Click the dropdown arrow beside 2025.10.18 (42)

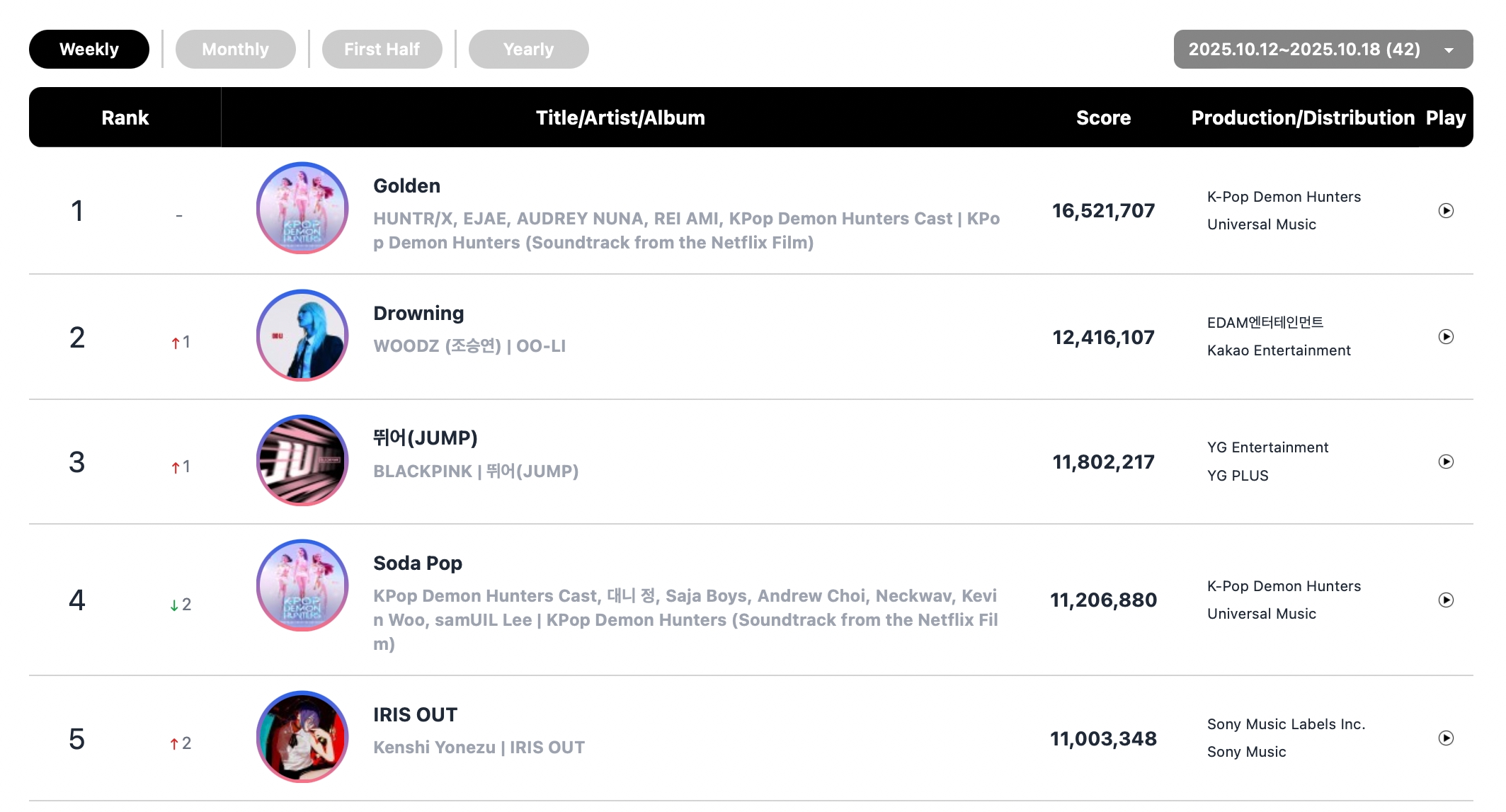coord(1449,50)
